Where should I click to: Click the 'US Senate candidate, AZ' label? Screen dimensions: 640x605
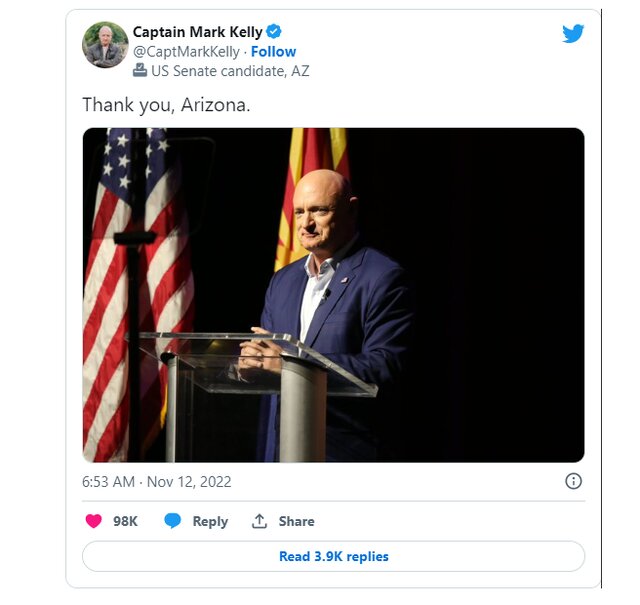pos(230,71)
